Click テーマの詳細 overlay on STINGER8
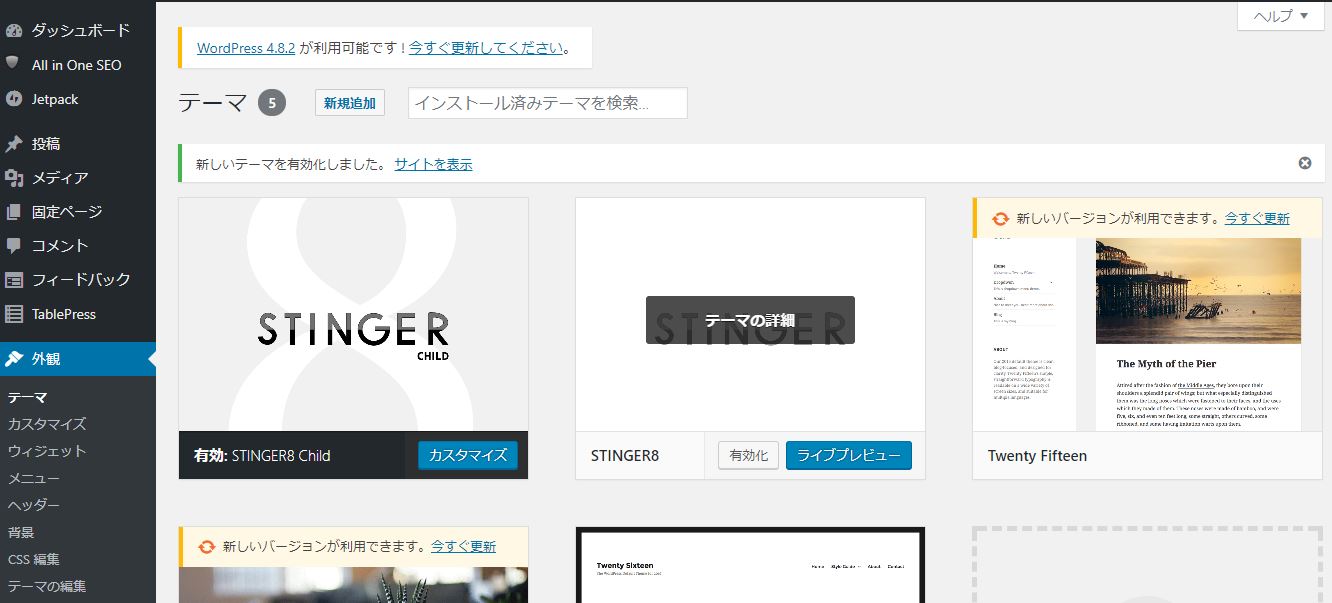1332x603 pixels. pos(750,320)
